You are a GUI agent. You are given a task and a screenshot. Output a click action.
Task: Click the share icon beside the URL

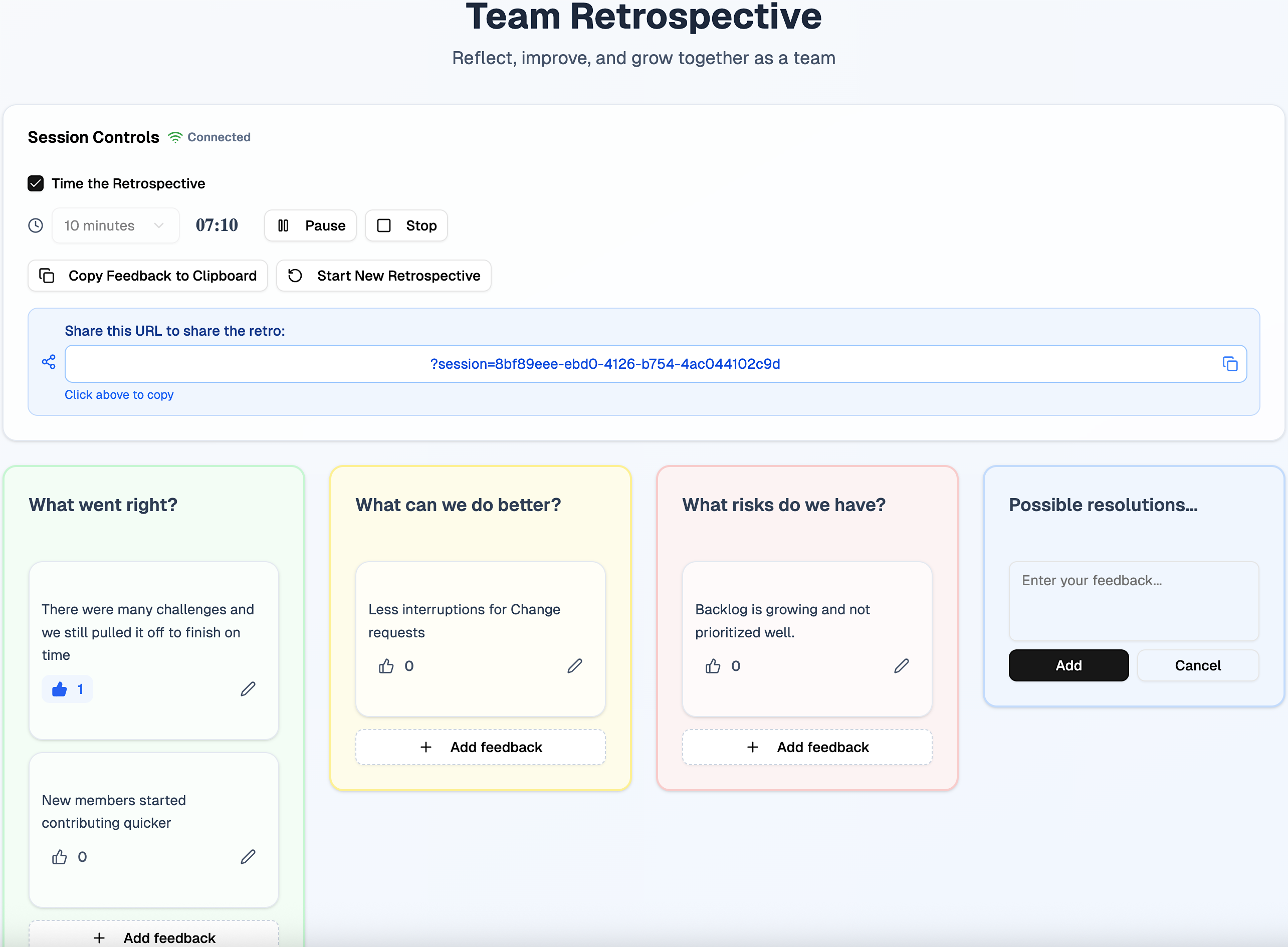point(49,362)
